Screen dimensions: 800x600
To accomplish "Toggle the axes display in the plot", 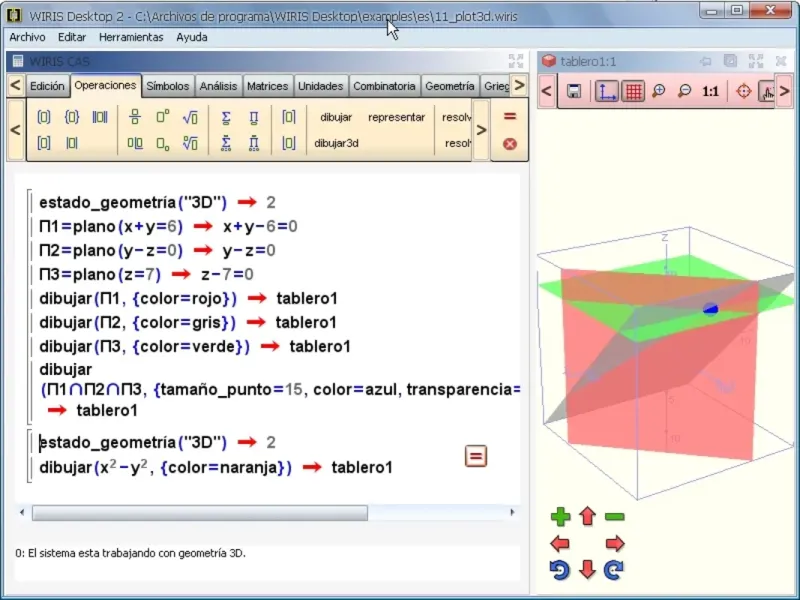I will coord(607,91).
